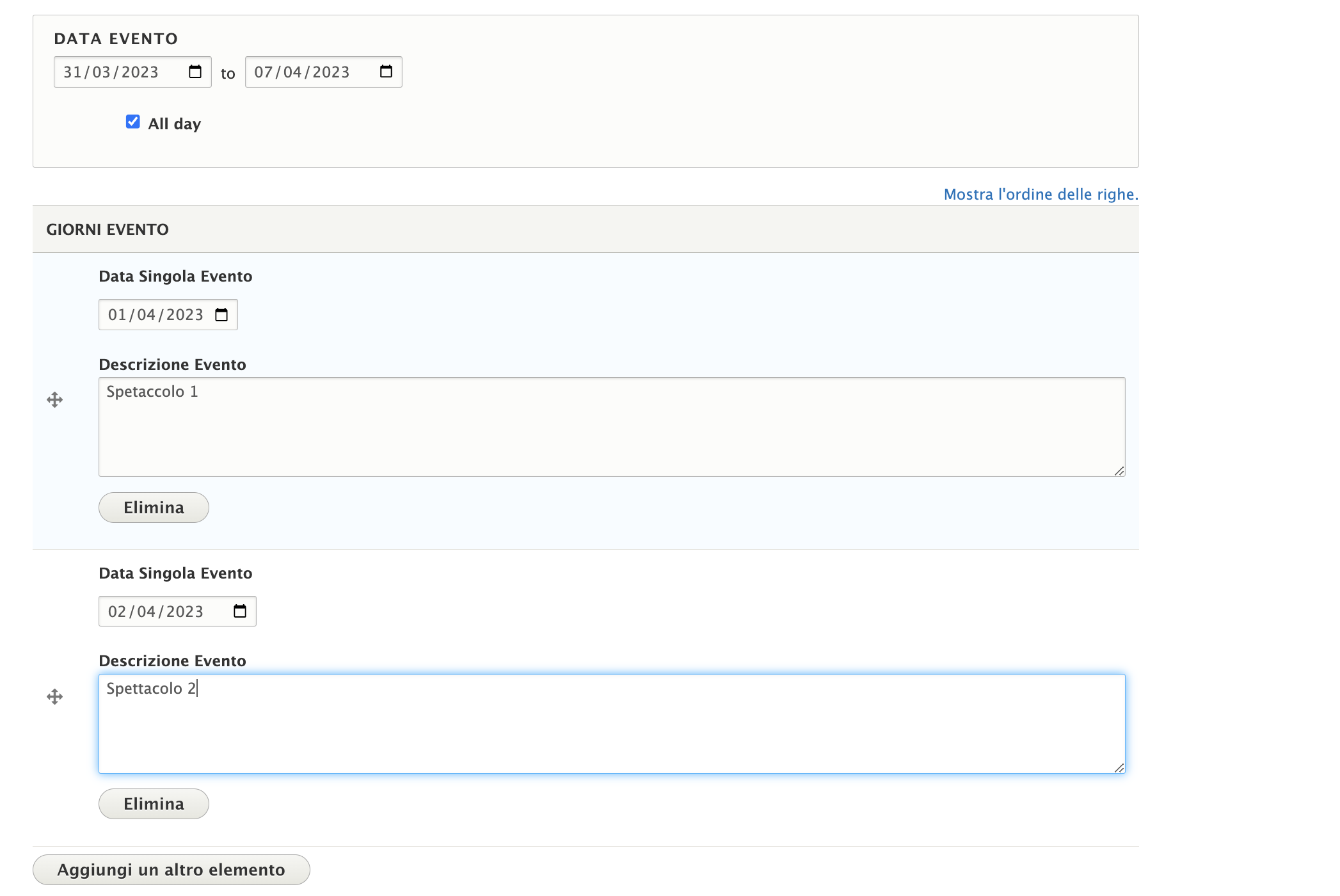Click the All day label text

click(174, 124)
